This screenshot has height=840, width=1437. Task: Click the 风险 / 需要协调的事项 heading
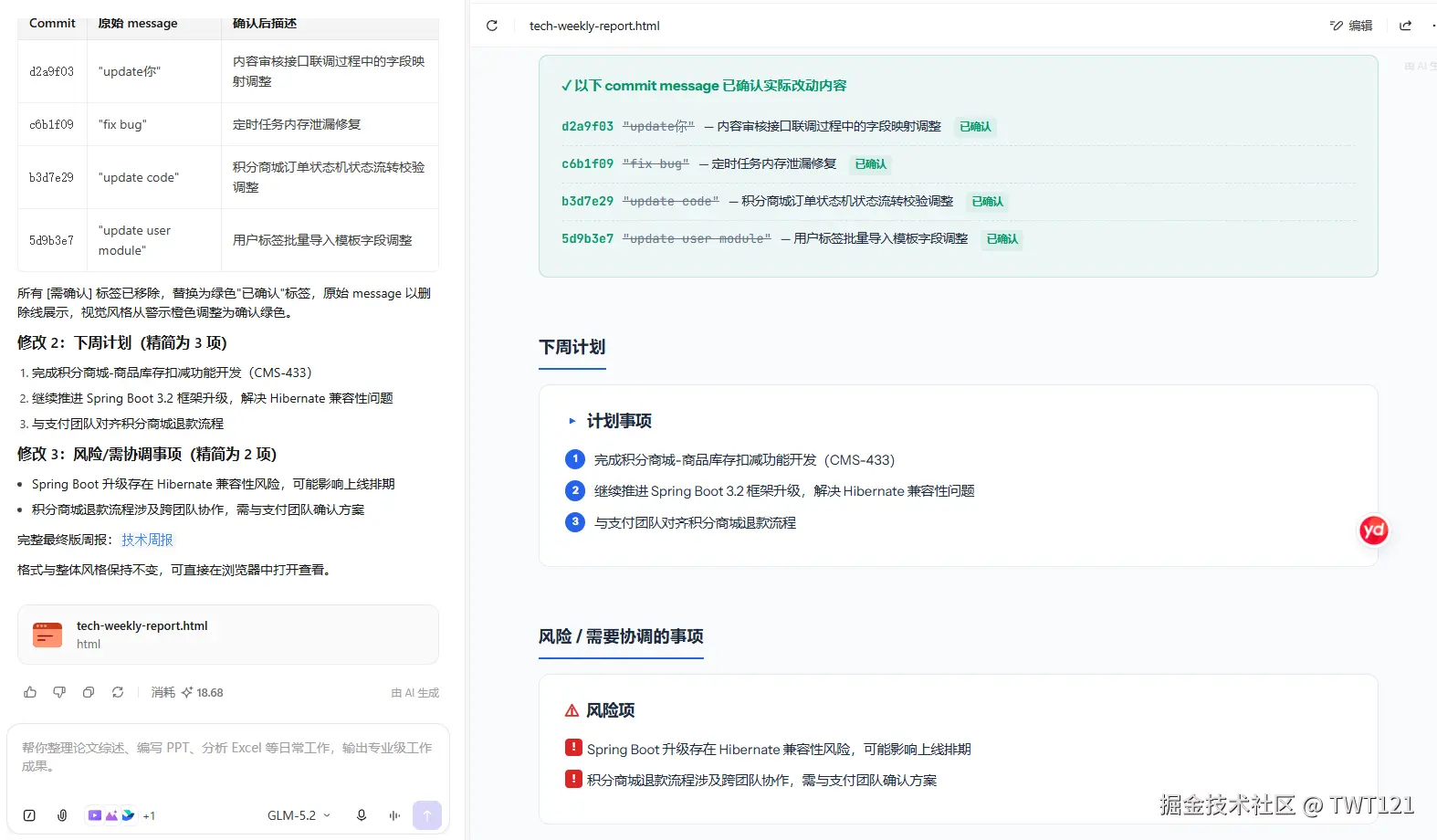(x=621, y=636)
